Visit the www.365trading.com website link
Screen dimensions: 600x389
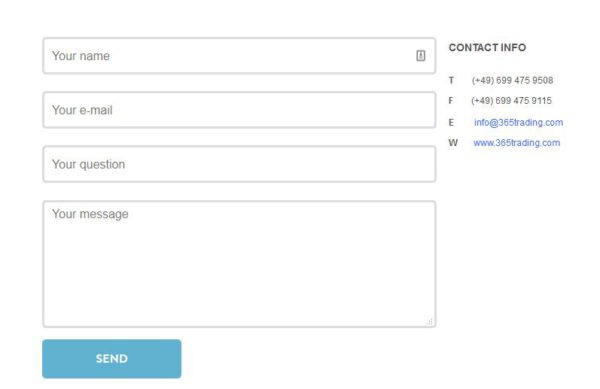[517, 143]
